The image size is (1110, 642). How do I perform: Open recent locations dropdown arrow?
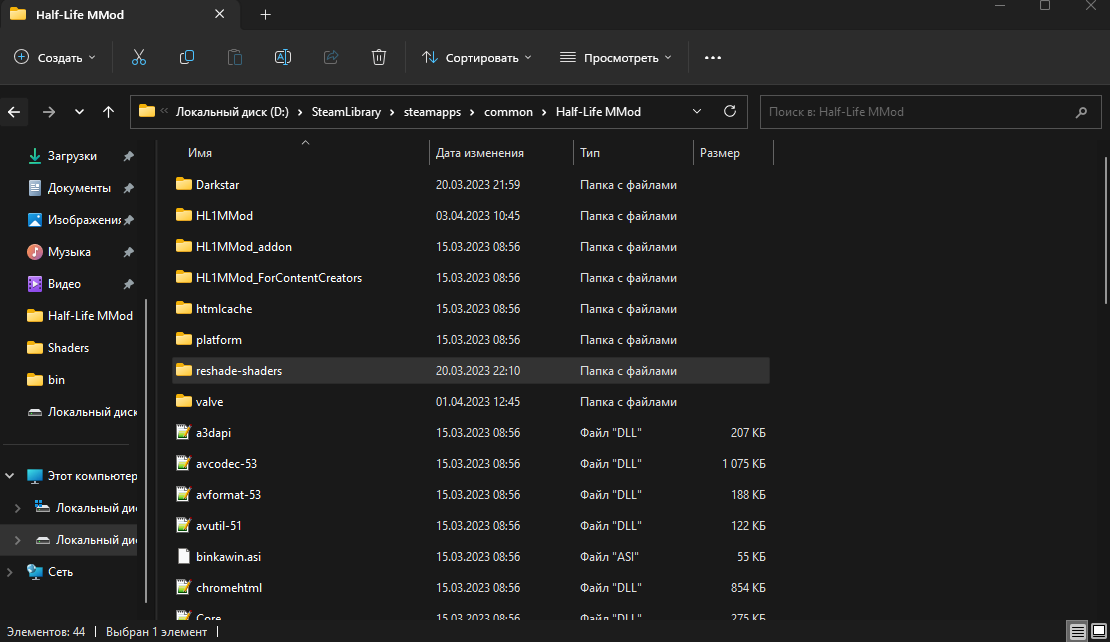pyautogui.click(x=79, y=112)
